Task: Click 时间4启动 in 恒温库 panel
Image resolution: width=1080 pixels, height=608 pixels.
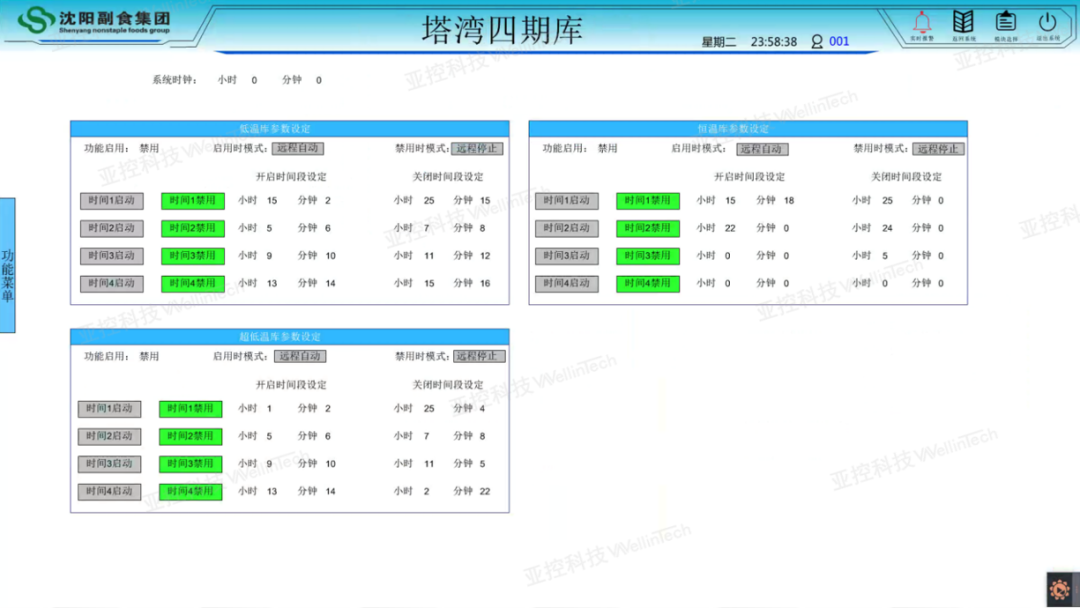Action: click(567, 283)
